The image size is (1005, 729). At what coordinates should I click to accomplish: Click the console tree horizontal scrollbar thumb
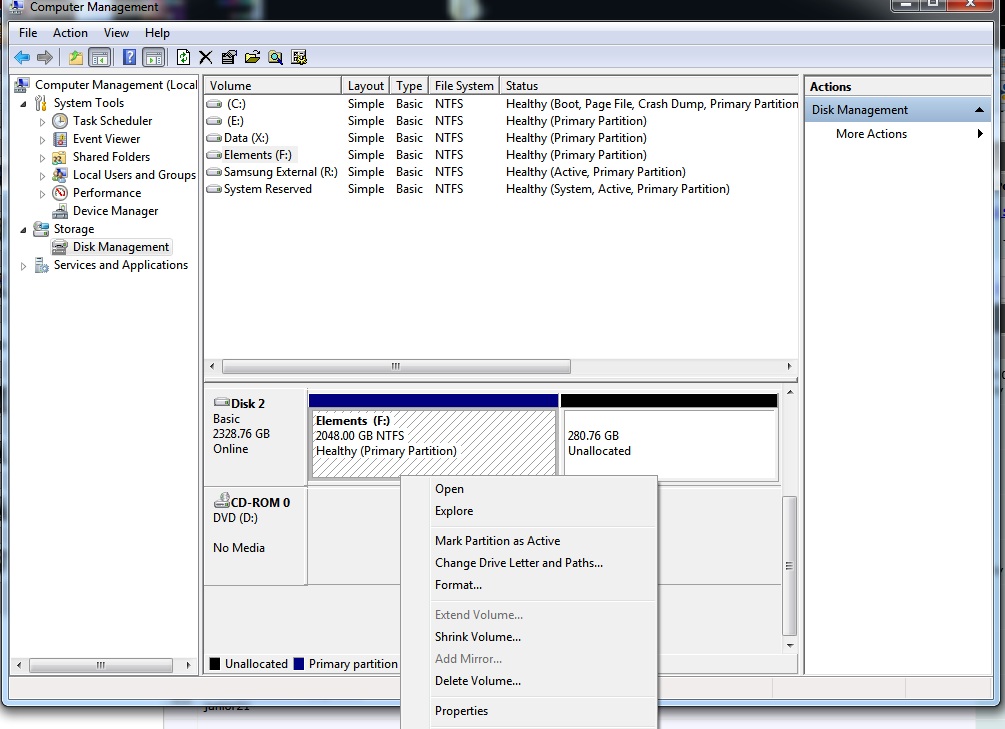[x=101, y=666]
